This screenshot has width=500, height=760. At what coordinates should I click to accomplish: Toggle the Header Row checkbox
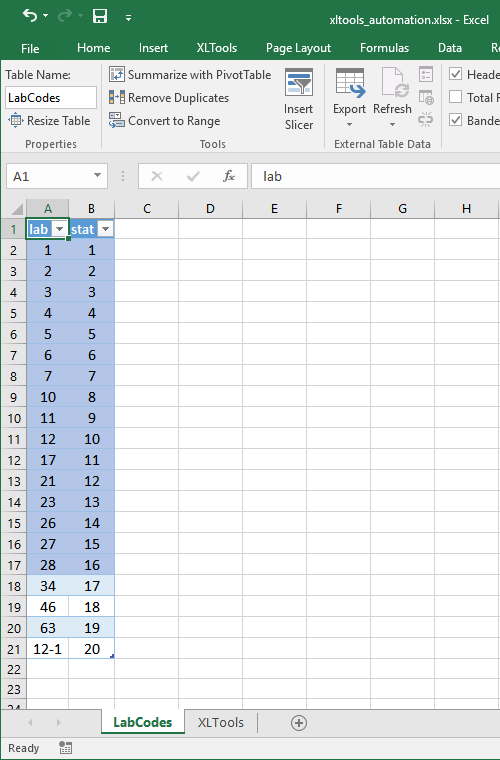click(x=455, y=74)
